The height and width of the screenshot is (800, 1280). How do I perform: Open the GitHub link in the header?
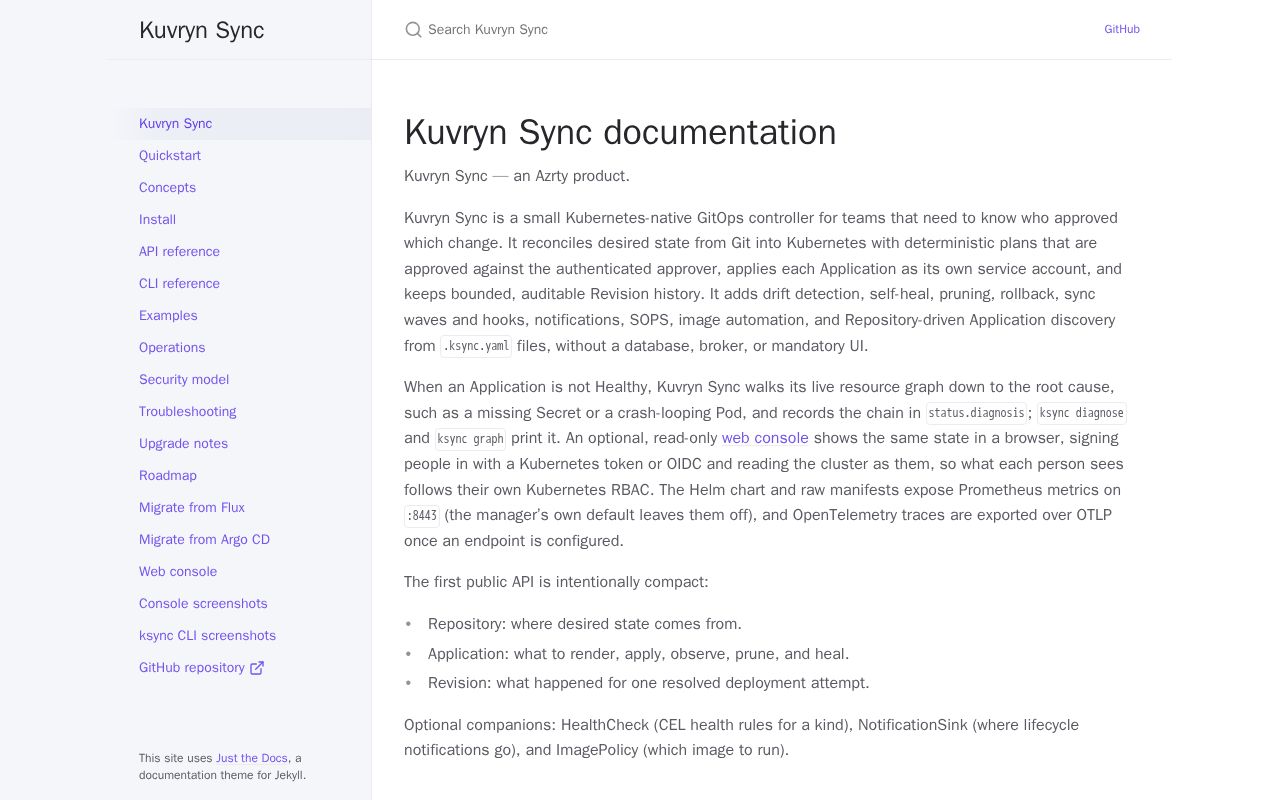coord(1122,30)
